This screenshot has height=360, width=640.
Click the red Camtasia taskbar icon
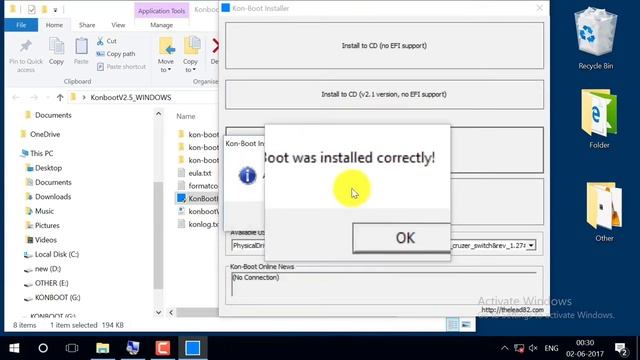tap(162, 348)
